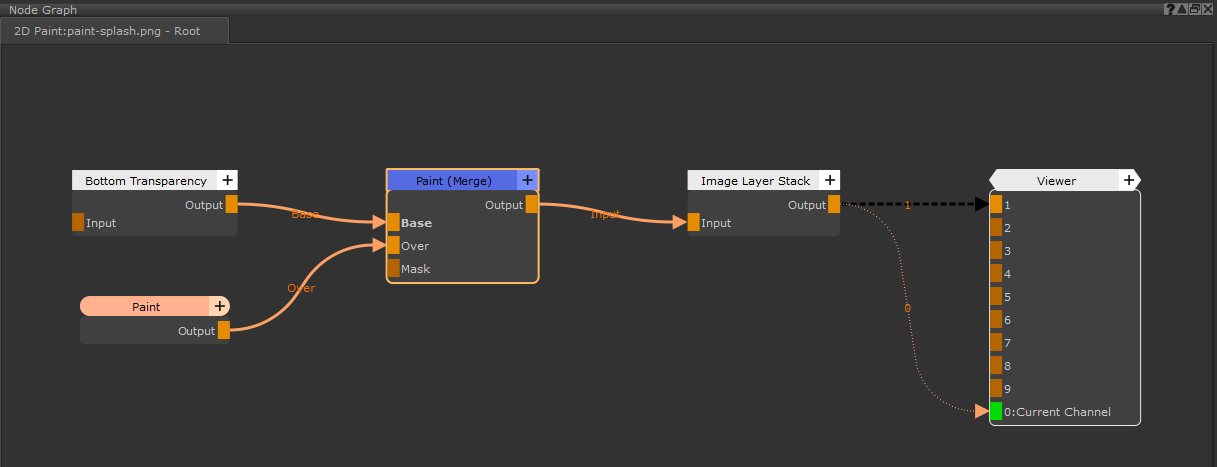This screenshot has height=467, width=1217.
Task: Expand the Bottom Transparency node plus button
Action: point(227,181)
